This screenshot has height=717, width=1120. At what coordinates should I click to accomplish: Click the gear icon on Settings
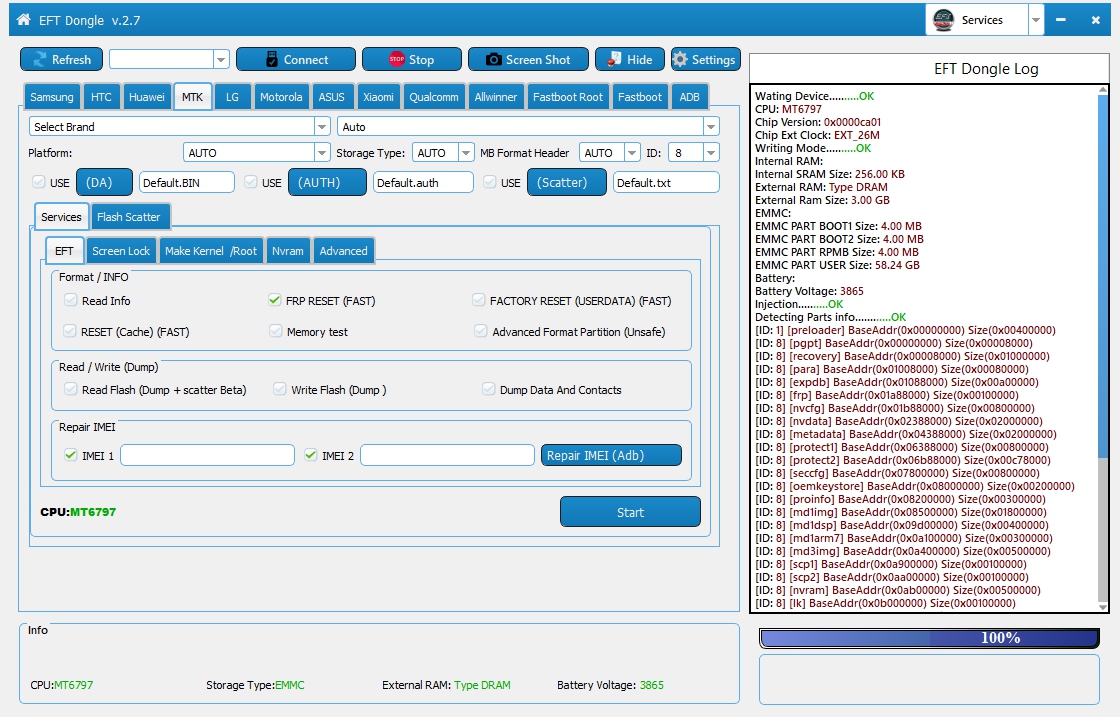pyautogui.click(x=680, y=60)
